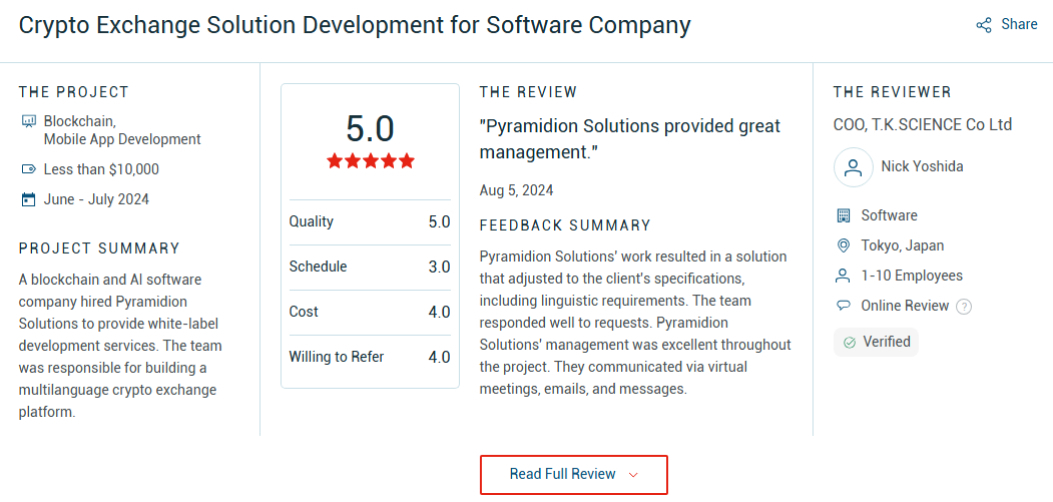Click the five red stars rating

click(370, 161)
